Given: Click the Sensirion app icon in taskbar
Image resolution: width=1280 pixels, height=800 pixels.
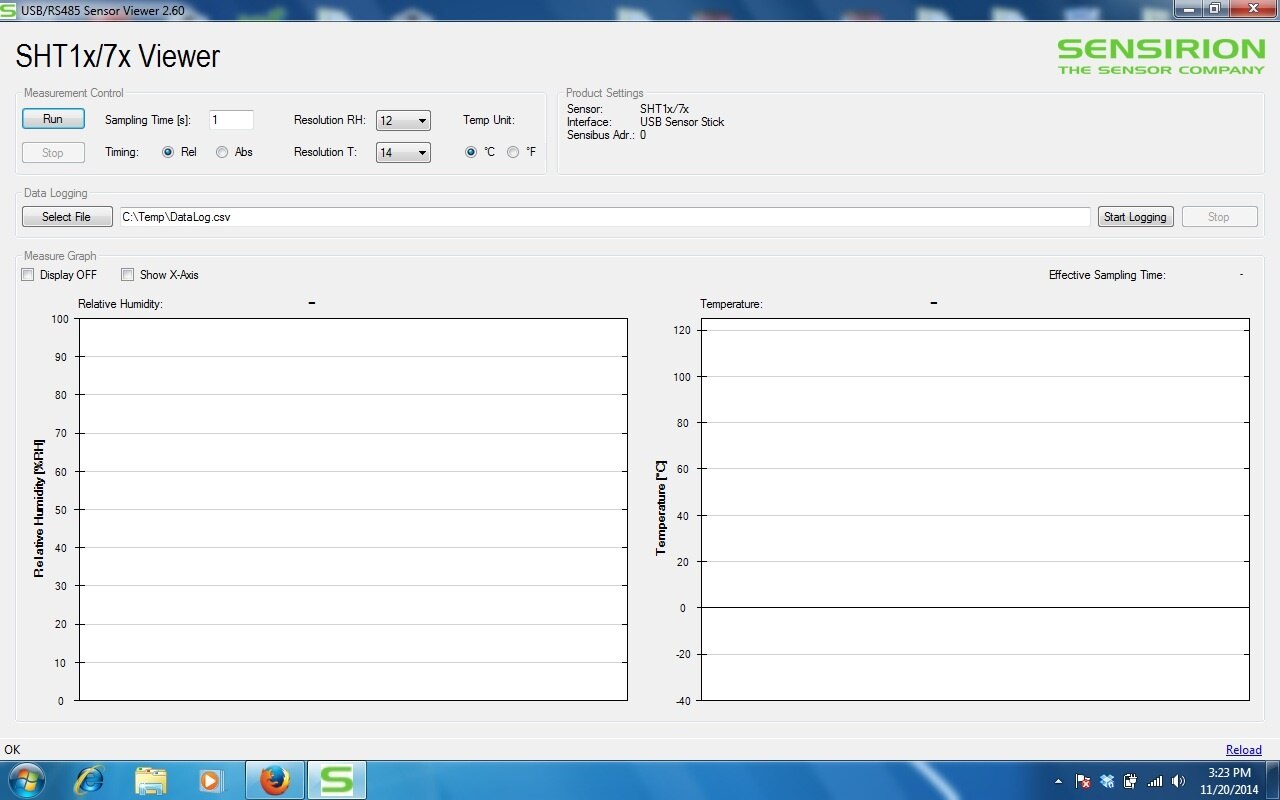Looking at the screenshot, I should pyautogui.click(x=337, y=780).
